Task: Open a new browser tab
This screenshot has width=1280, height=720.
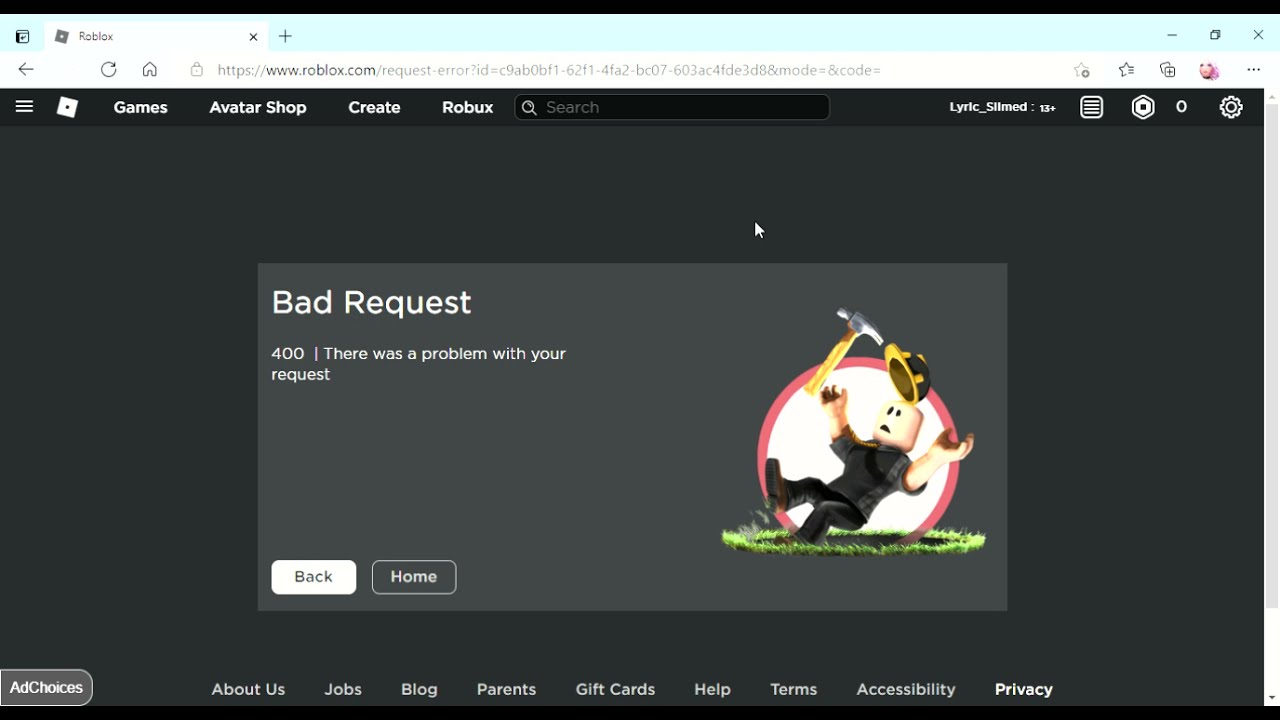Action: point(286,37)
